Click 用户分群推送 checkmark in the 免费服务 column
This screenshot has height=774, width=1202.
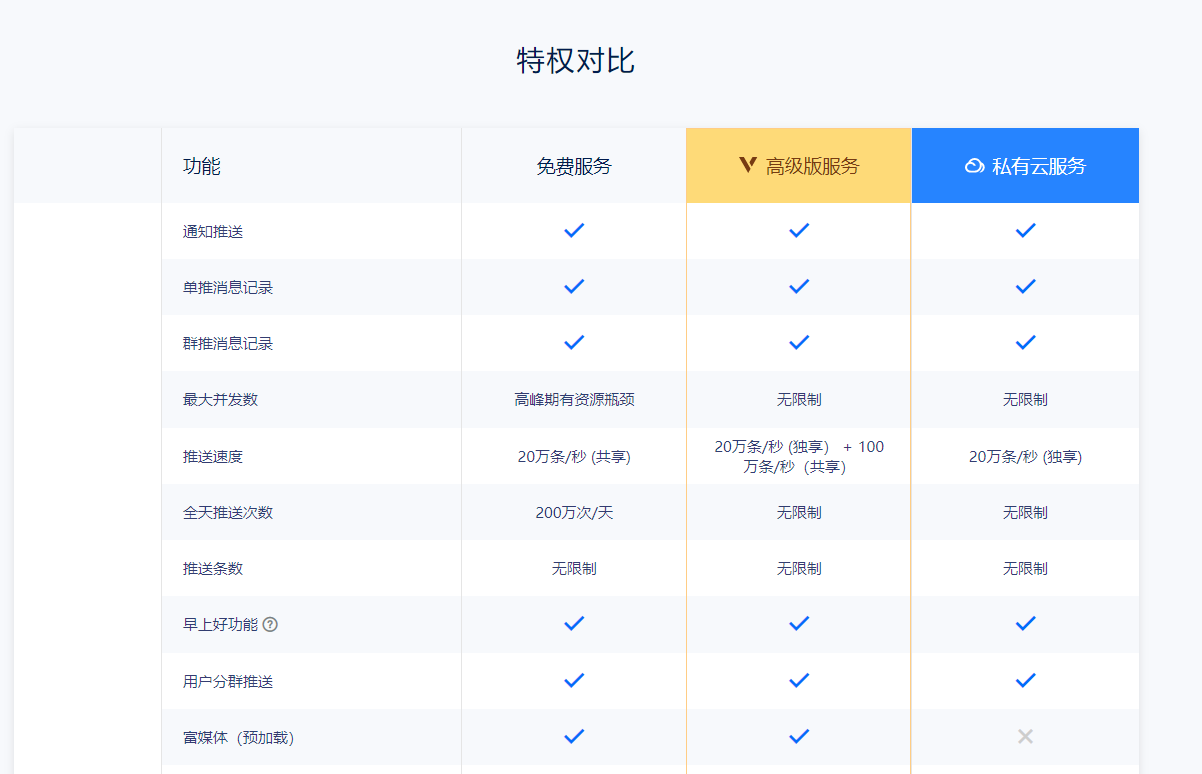[x=574, y=680]
